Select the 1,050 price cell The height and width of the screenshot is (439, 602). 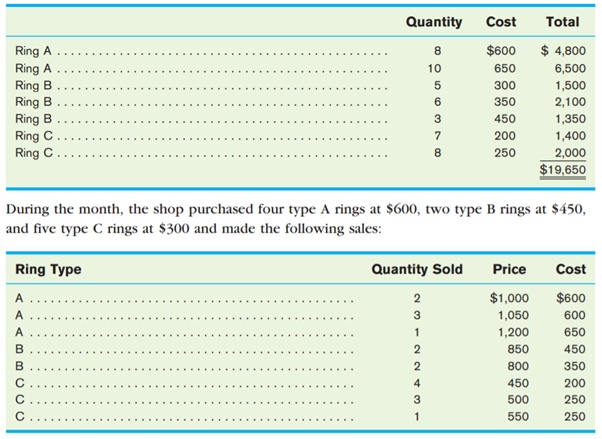513,314
